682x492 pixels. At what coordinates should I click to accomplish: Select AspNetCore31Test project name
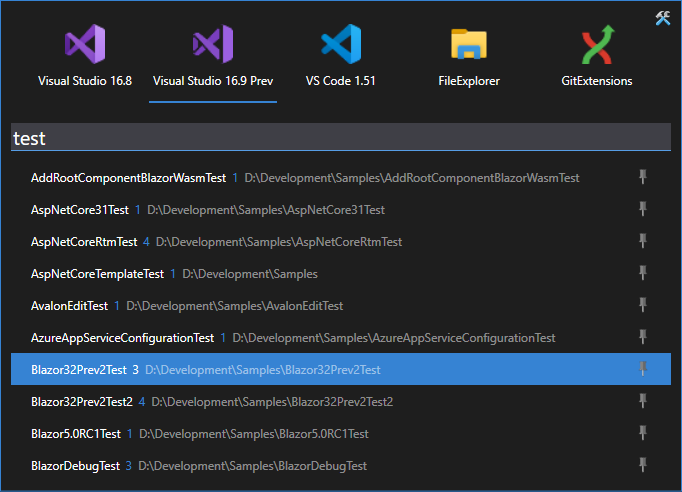point(80,210)
